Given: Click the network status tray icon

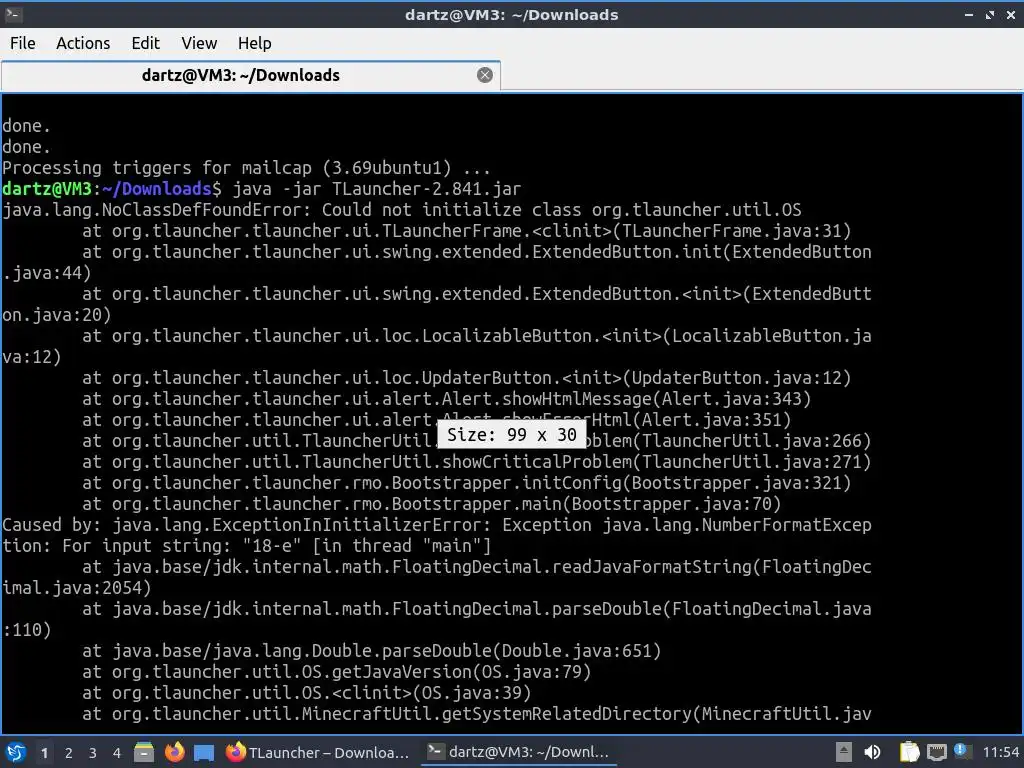Looking at the screenshot, I should click(936, 752).
